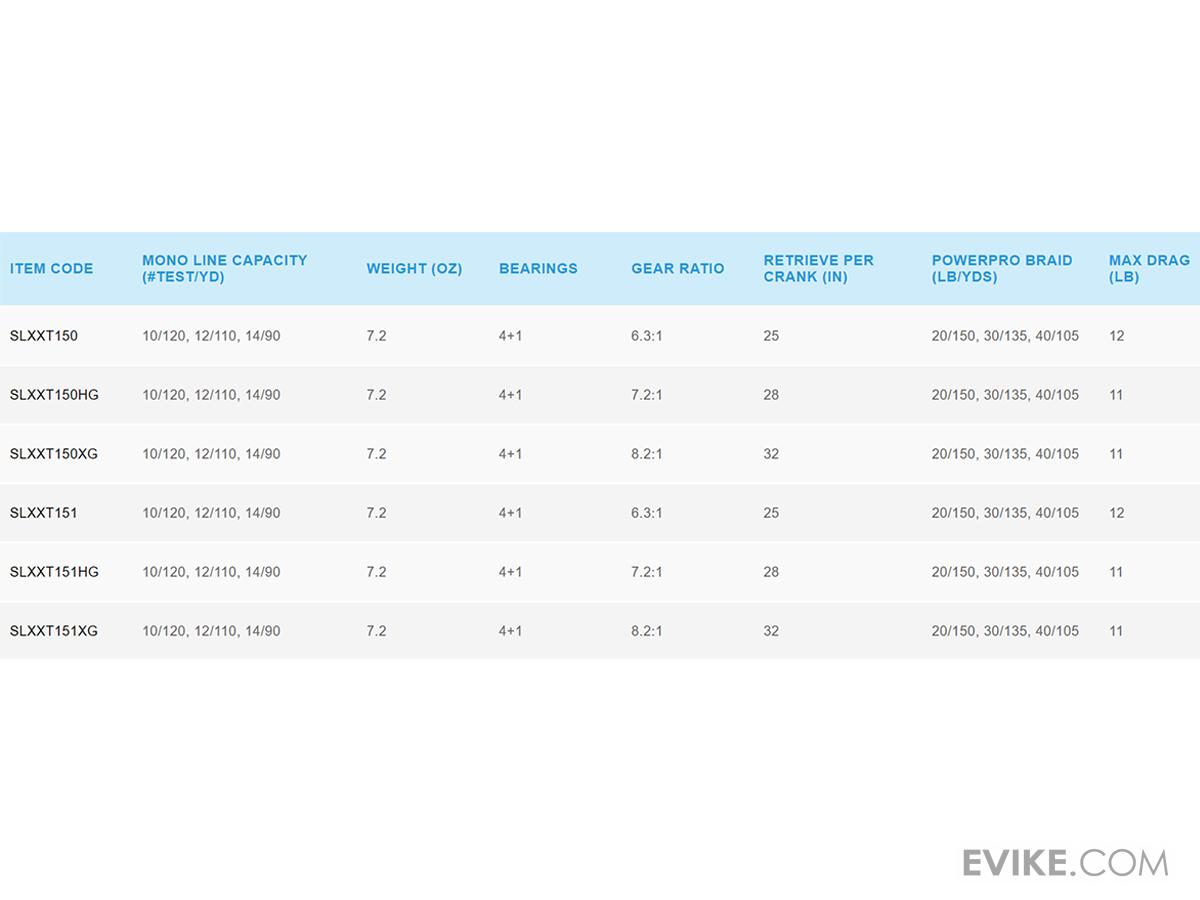1200x900 pixels.
Task: Click the SLXXT150XG item code
Action: point(54,454)
